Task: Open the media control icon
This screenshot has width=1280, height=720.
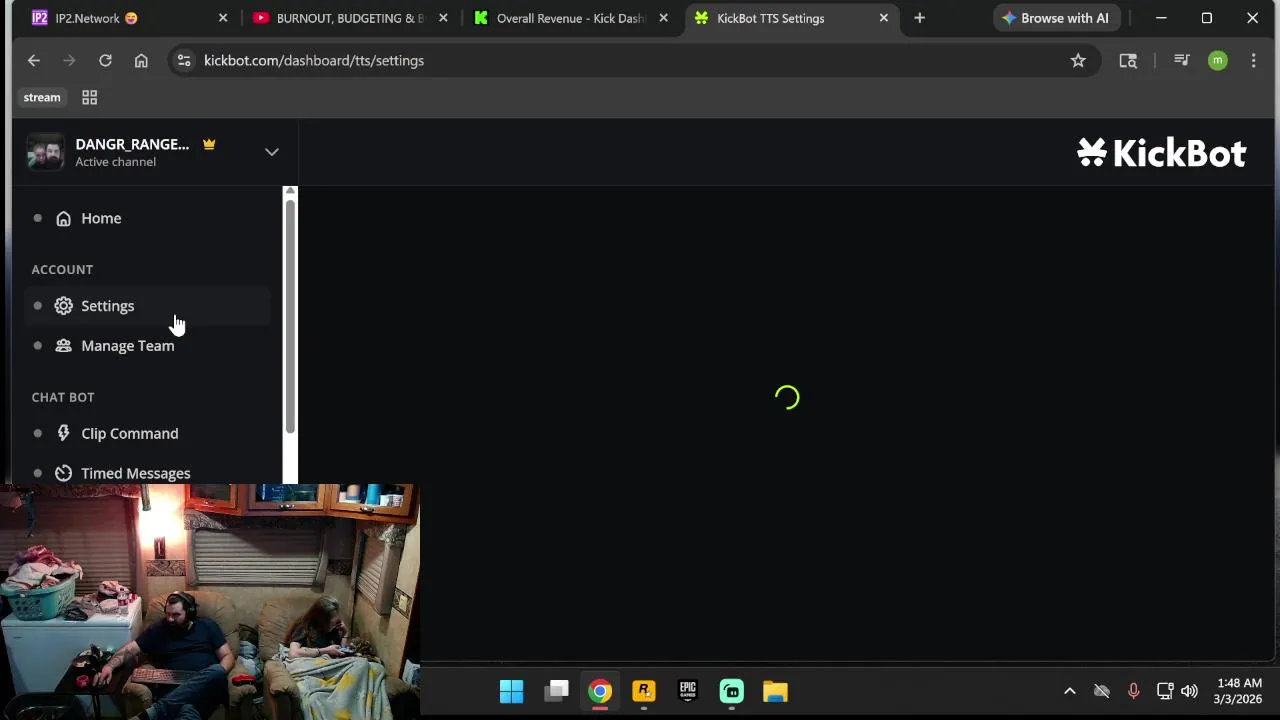Action: (1182, 61)
